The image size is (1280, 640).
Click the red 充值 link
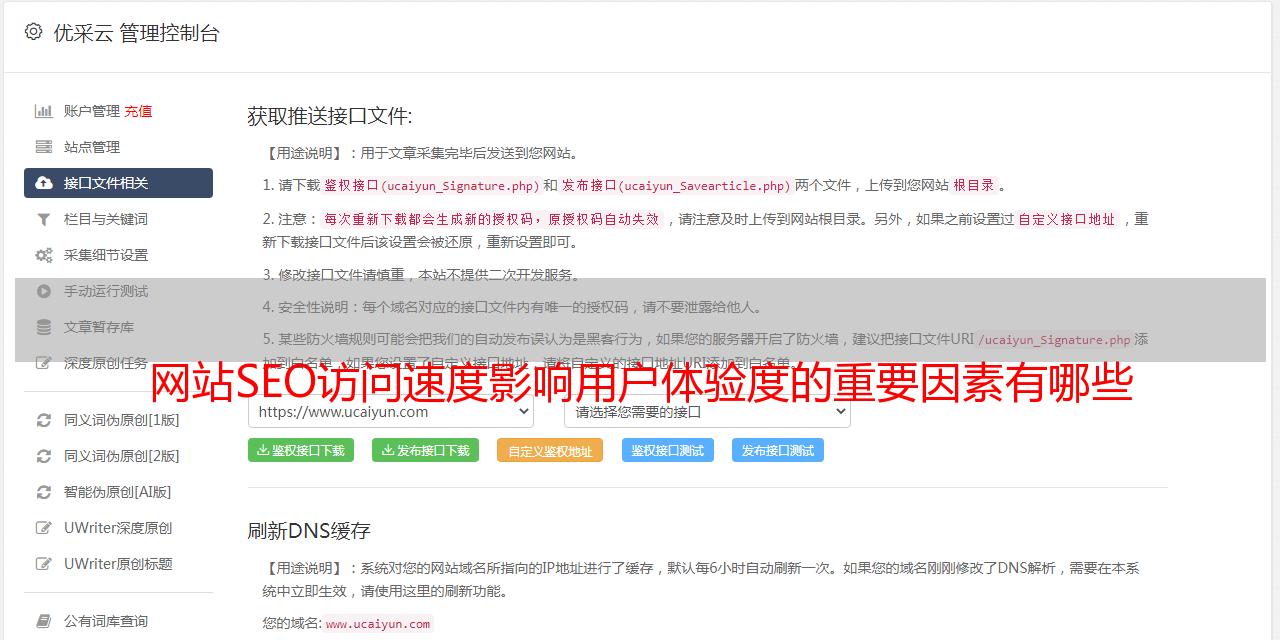(x=138, y=111)
